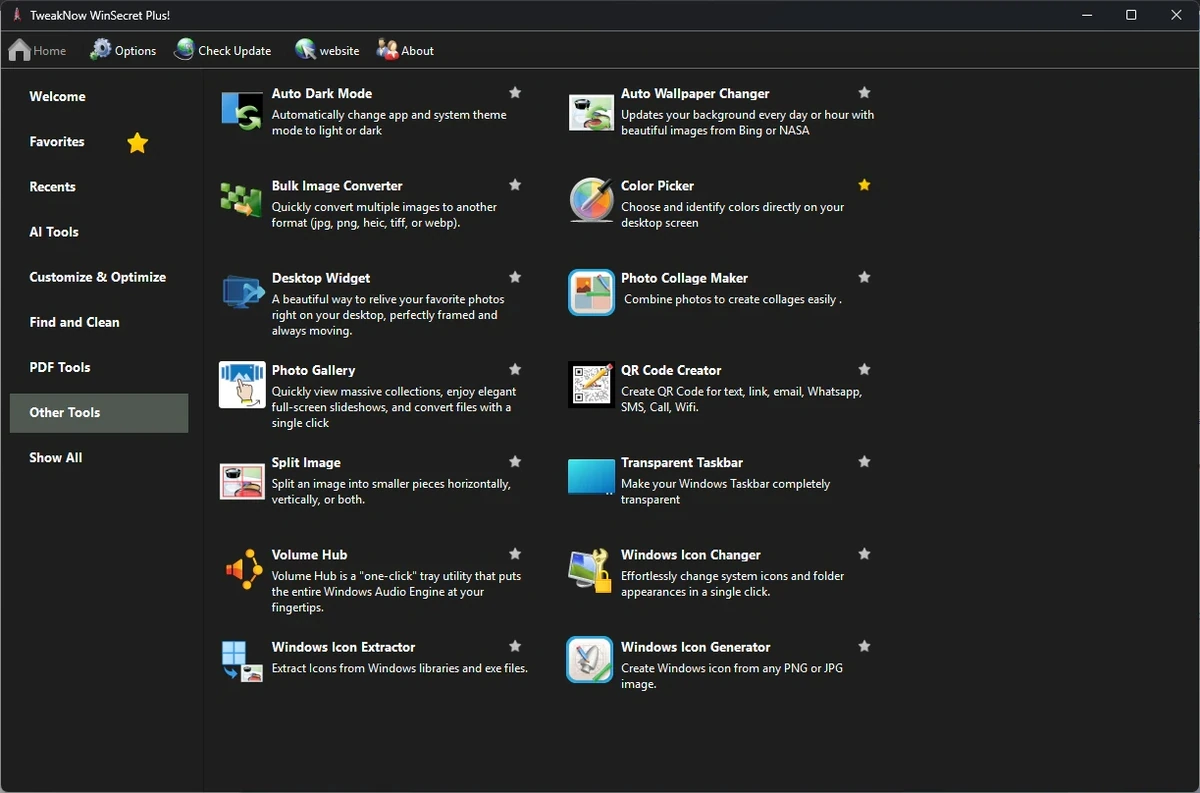Click the Desktop Widget description text
This screenshot has width=1200, height=793.
(x=388, y=315)
